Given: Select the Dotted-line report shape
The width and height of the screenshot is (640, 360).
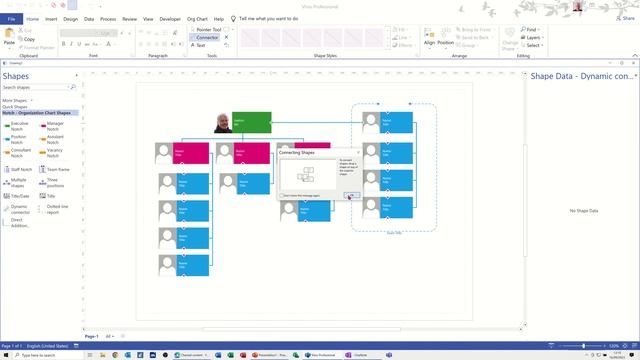Looking at the screenshot, I should pos(53,209).
